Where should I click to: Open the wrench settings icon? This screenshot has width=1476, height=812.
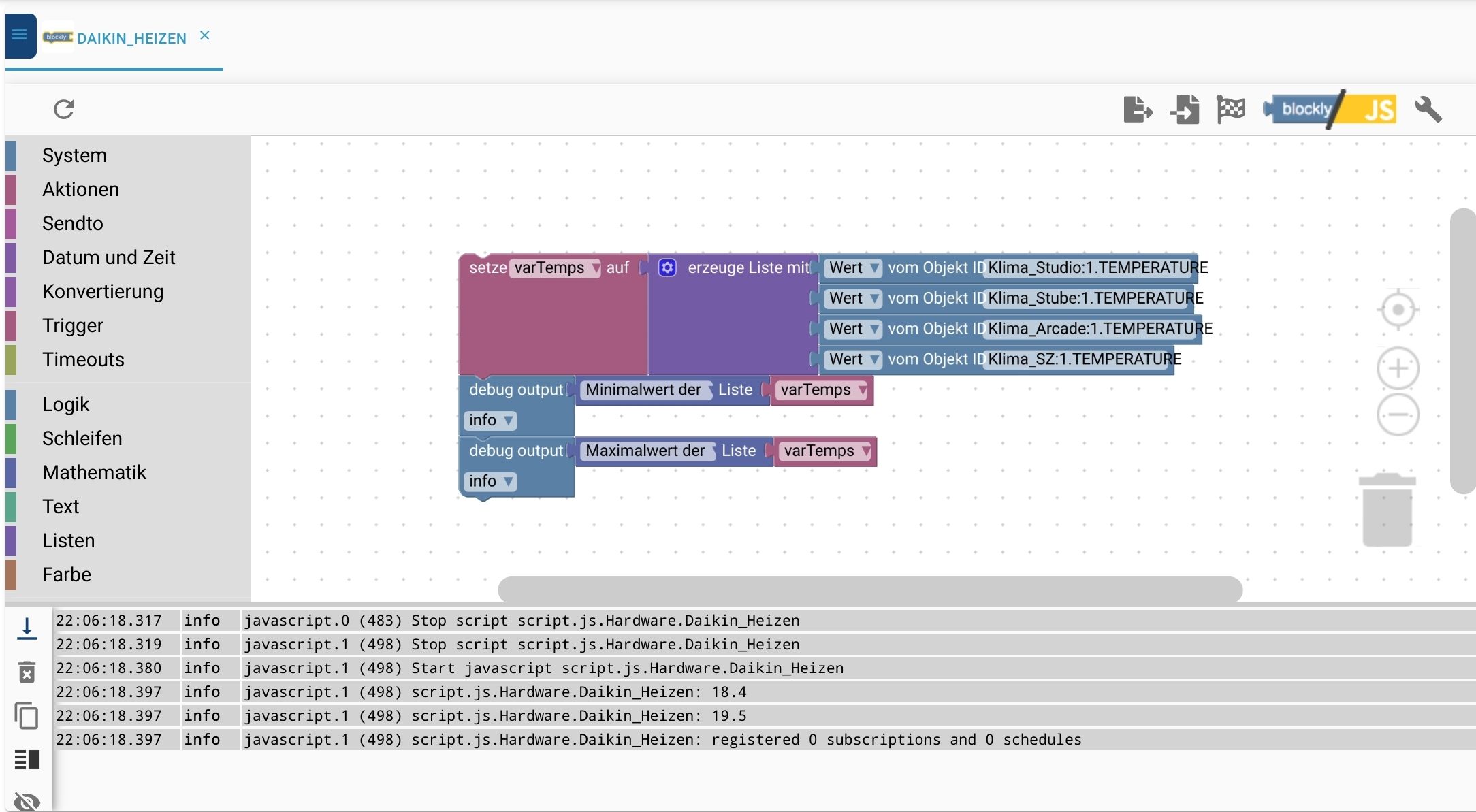click(x=1428, y=109)
